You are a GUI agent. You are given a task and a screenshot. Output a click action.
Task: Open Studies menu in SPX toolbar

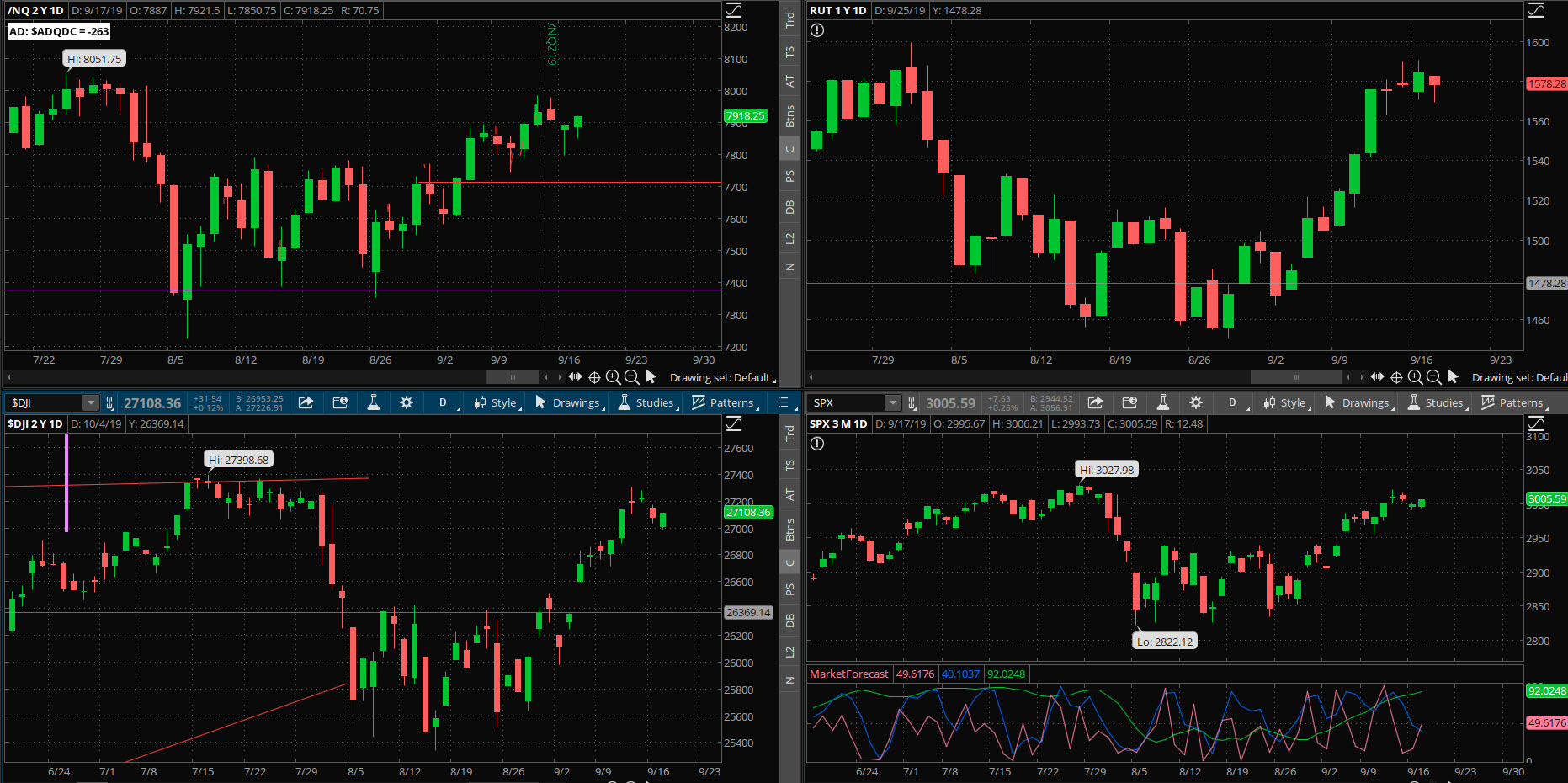[x=1437, y=402]
